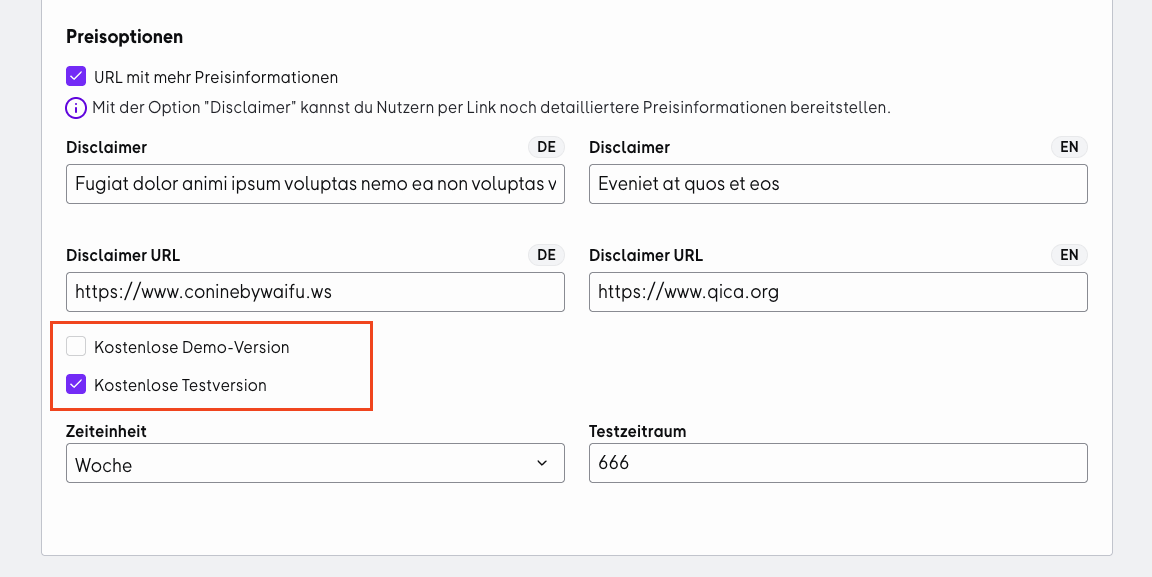Click the Kostenlose Demo-Version label text

point(192,347)
